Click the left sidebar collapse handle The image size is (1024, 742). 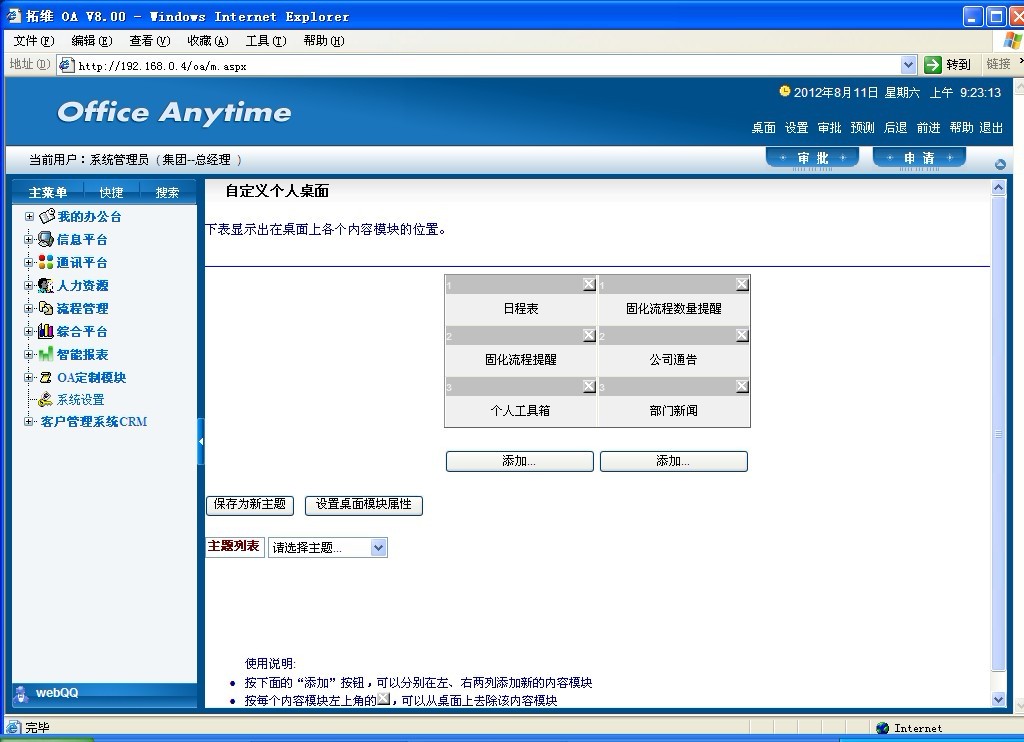coord(201,441)
